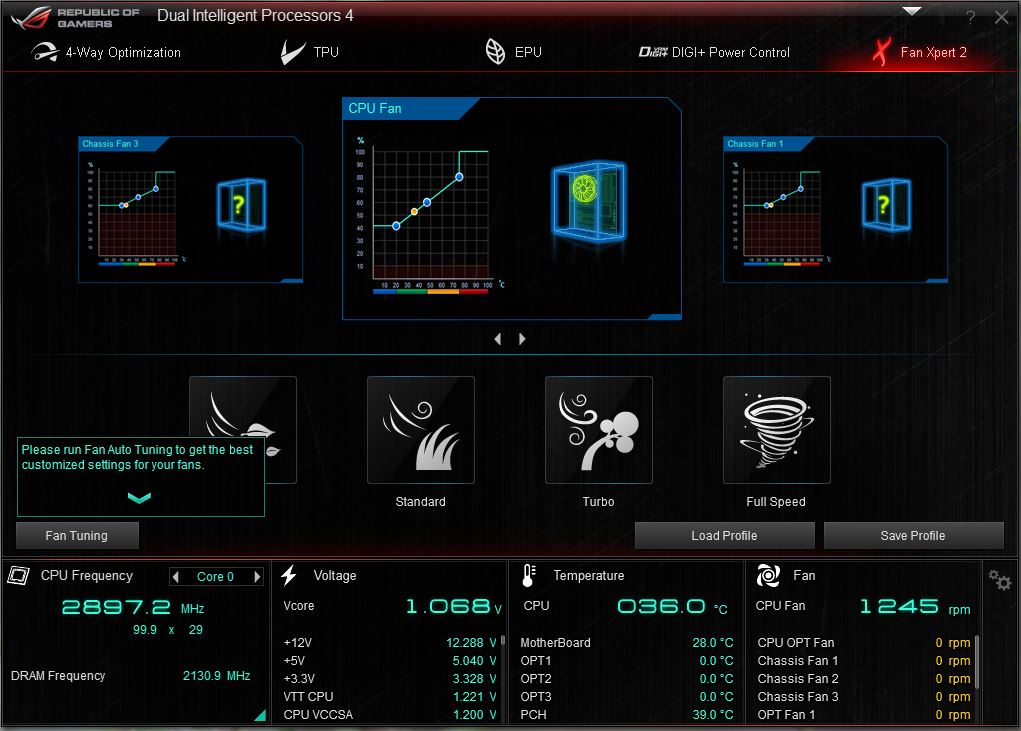
Task: Click the Fan Tuning button
Action: 77,536
